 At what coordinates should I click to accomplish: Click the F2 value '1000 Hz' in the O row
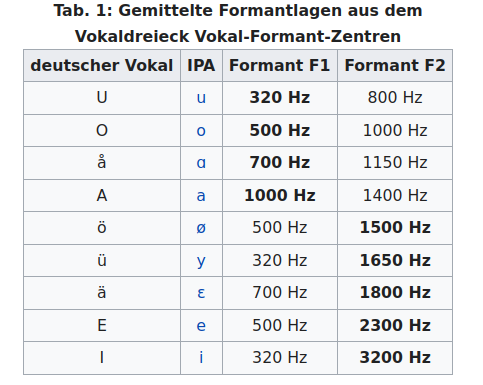click(395, 130)
